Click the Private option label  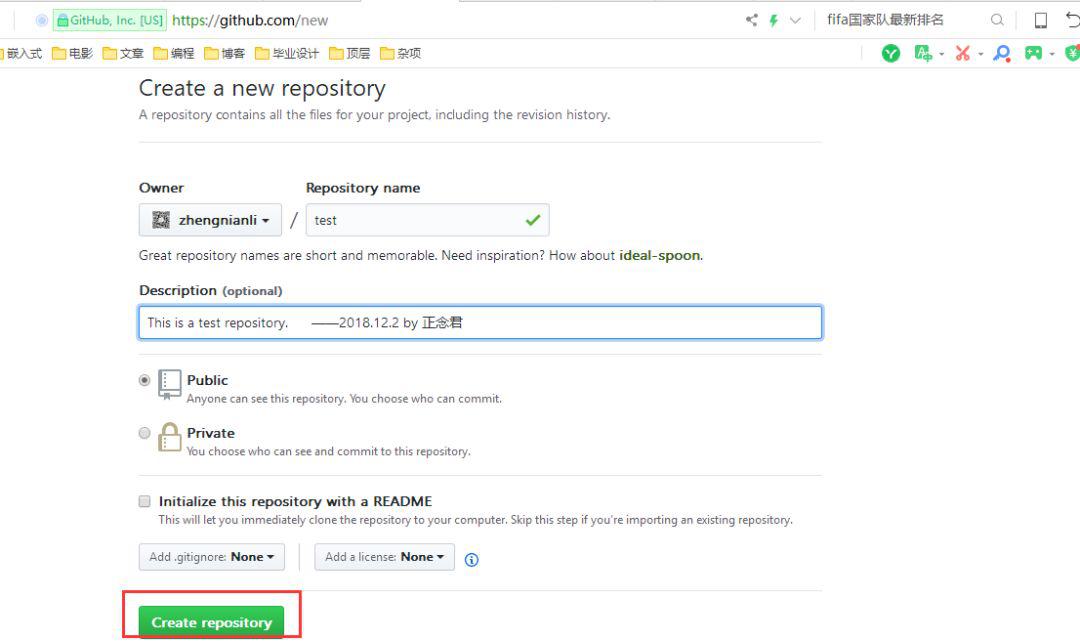(211, 433)
